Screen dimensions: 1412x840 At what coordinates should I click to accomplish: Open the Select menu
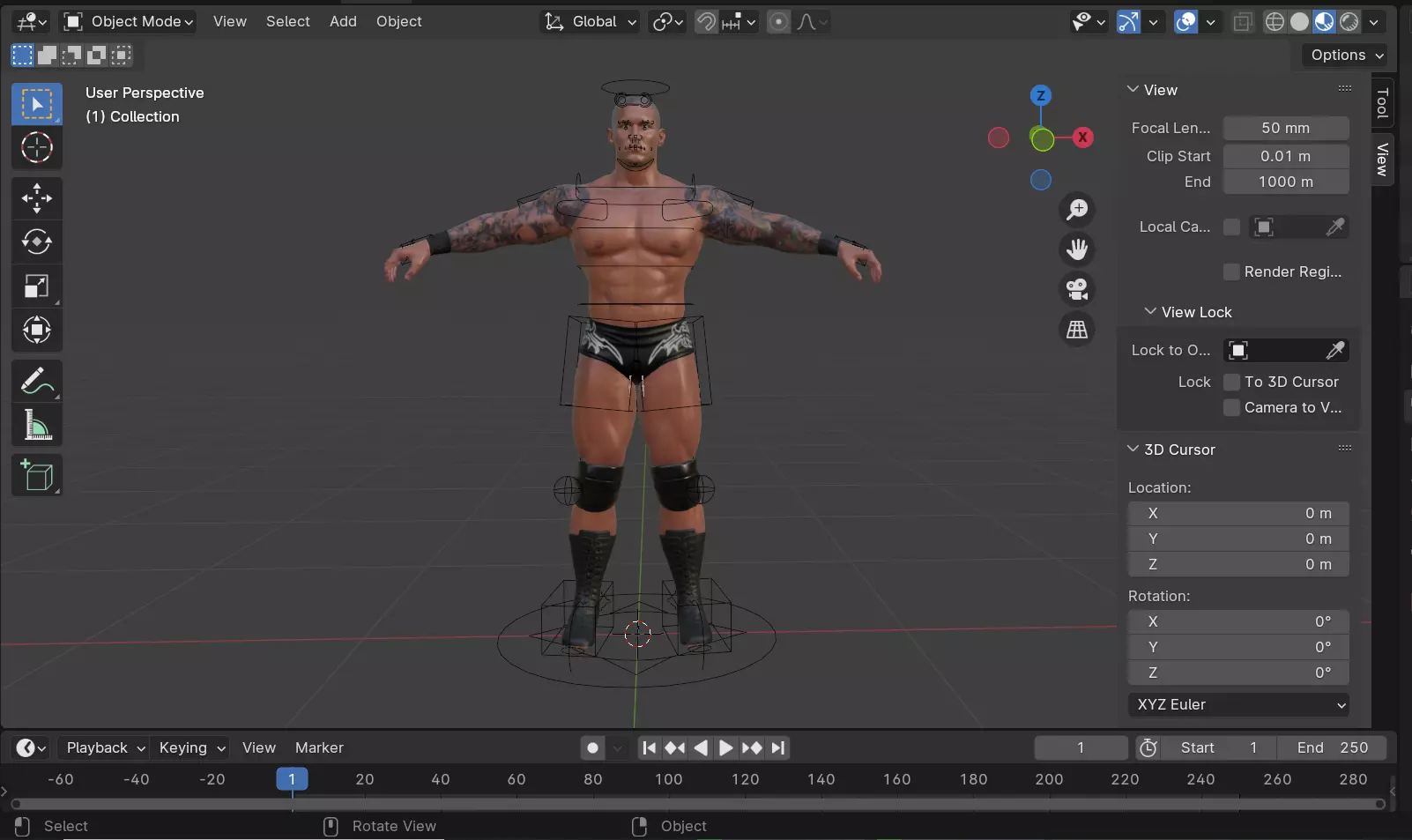(288, 21)
